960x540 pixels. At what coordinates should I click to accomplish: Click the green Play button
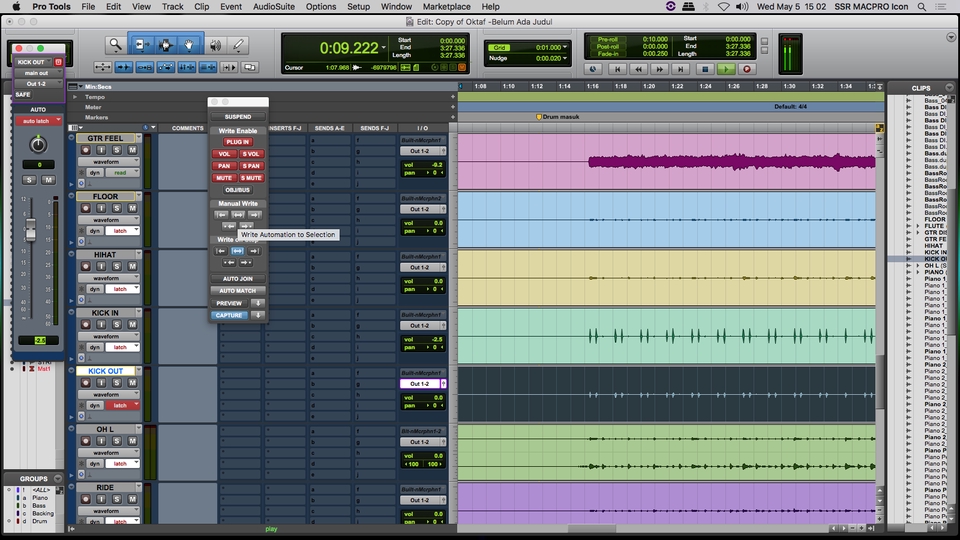pos(726,69)
